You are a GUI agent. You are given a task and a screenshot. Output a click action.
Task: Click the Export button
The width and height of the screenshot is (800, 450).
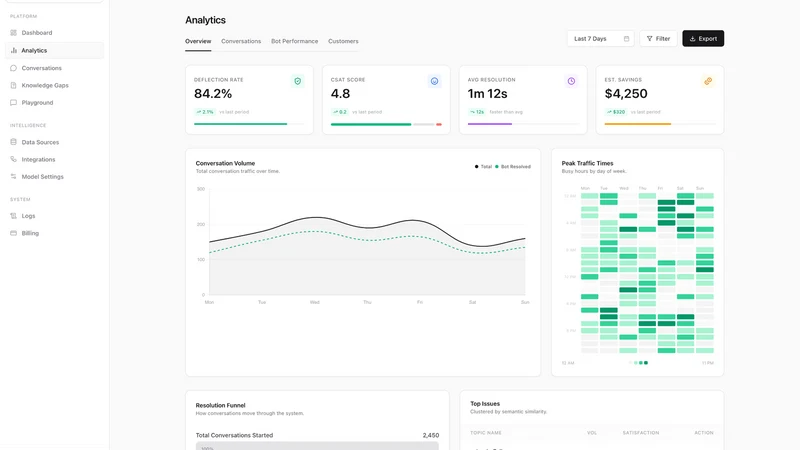(x=703, y=39)
